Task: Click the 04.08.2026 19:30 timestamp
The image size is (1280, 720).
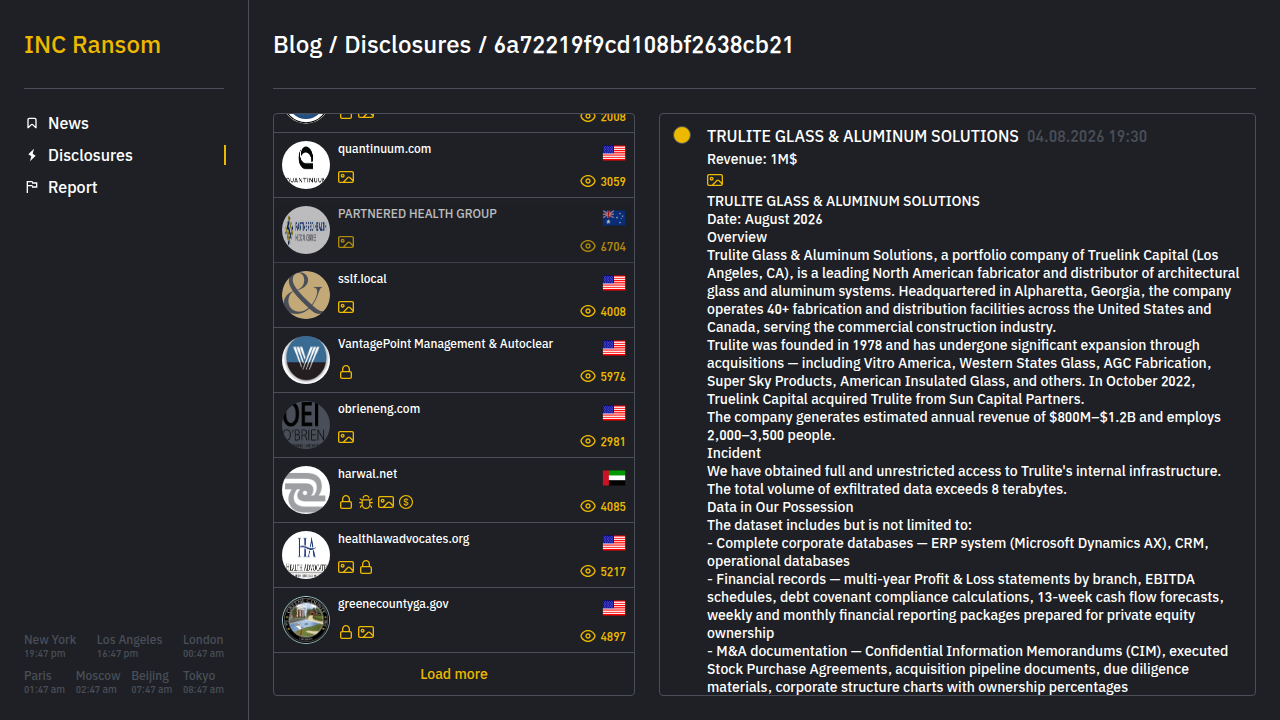Action: [x=1087, y=137]
